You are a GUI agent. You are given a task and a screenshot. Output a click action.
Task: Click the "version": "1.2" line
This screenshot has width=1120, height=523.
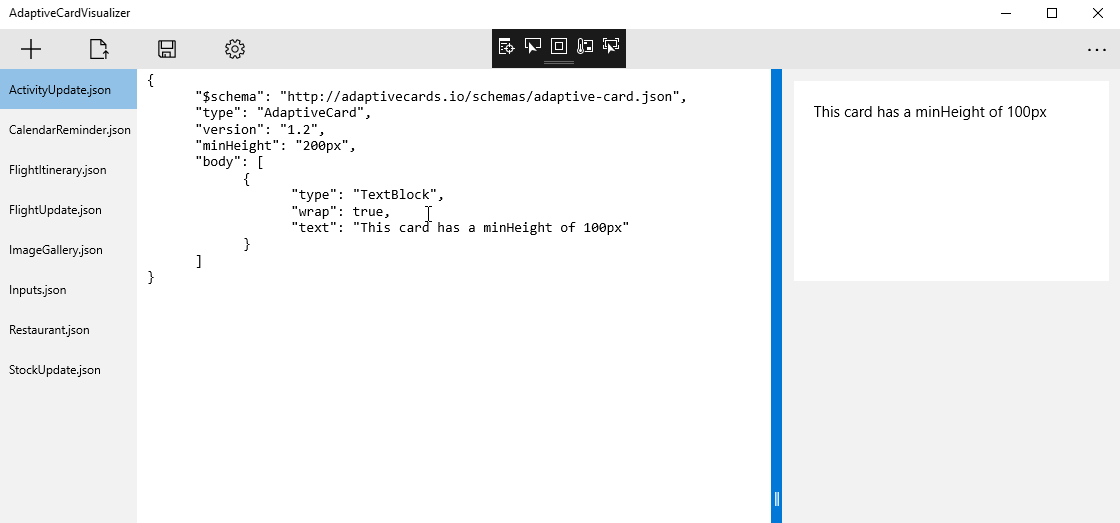260,129
